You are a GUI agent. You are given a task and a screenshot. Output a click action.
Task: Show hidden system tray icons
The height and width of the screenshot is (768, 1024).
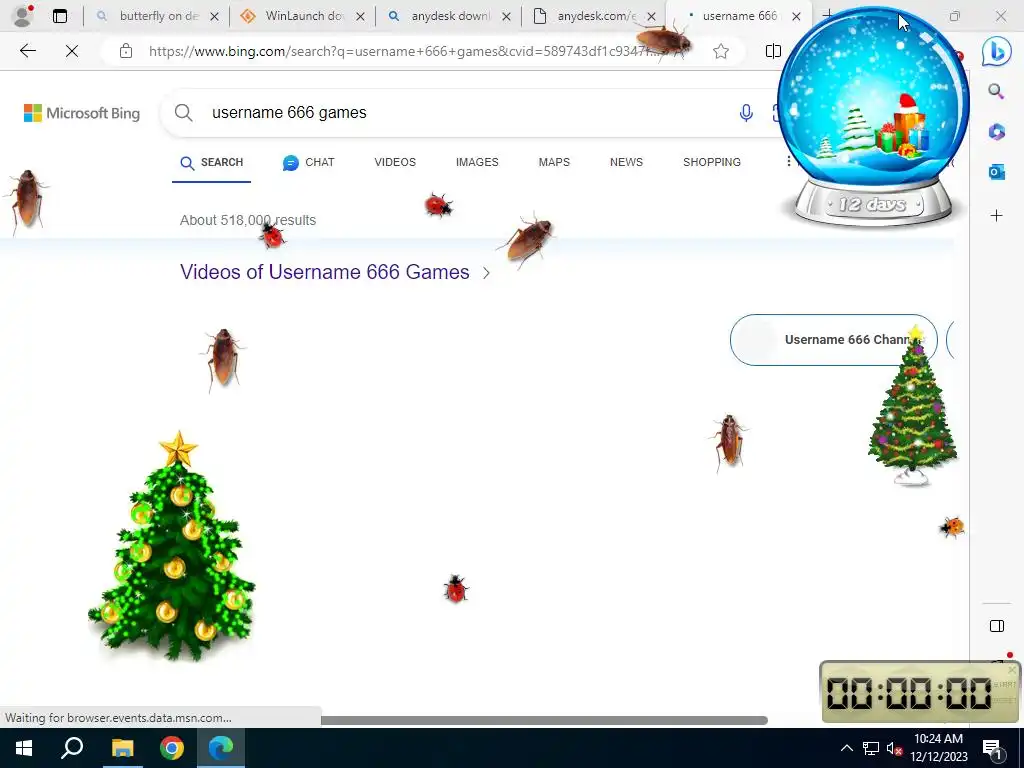coord(846,748)
